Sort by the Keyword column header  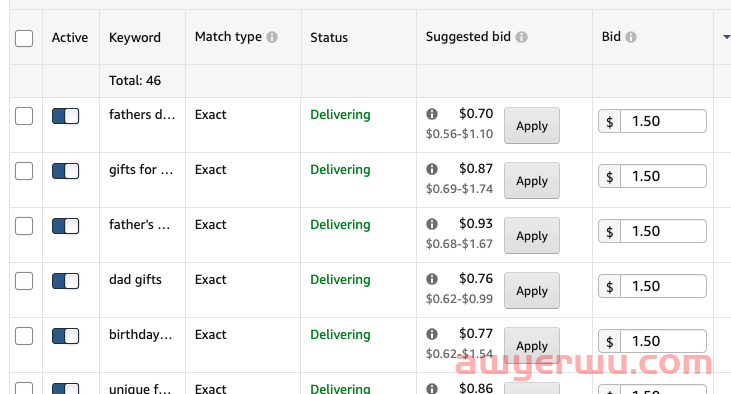click(x=135, y=37)
